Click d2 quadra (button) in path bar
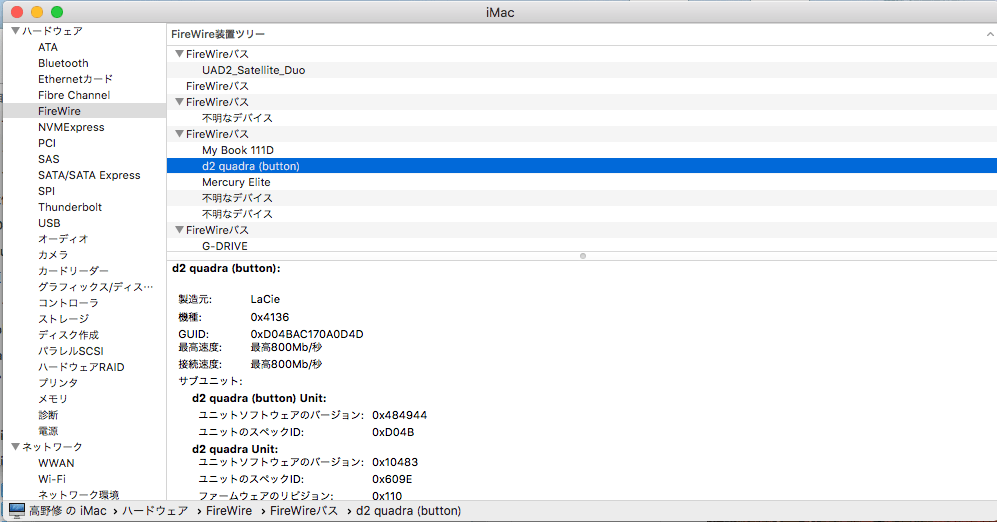997x522 pixels. (408, 511)
